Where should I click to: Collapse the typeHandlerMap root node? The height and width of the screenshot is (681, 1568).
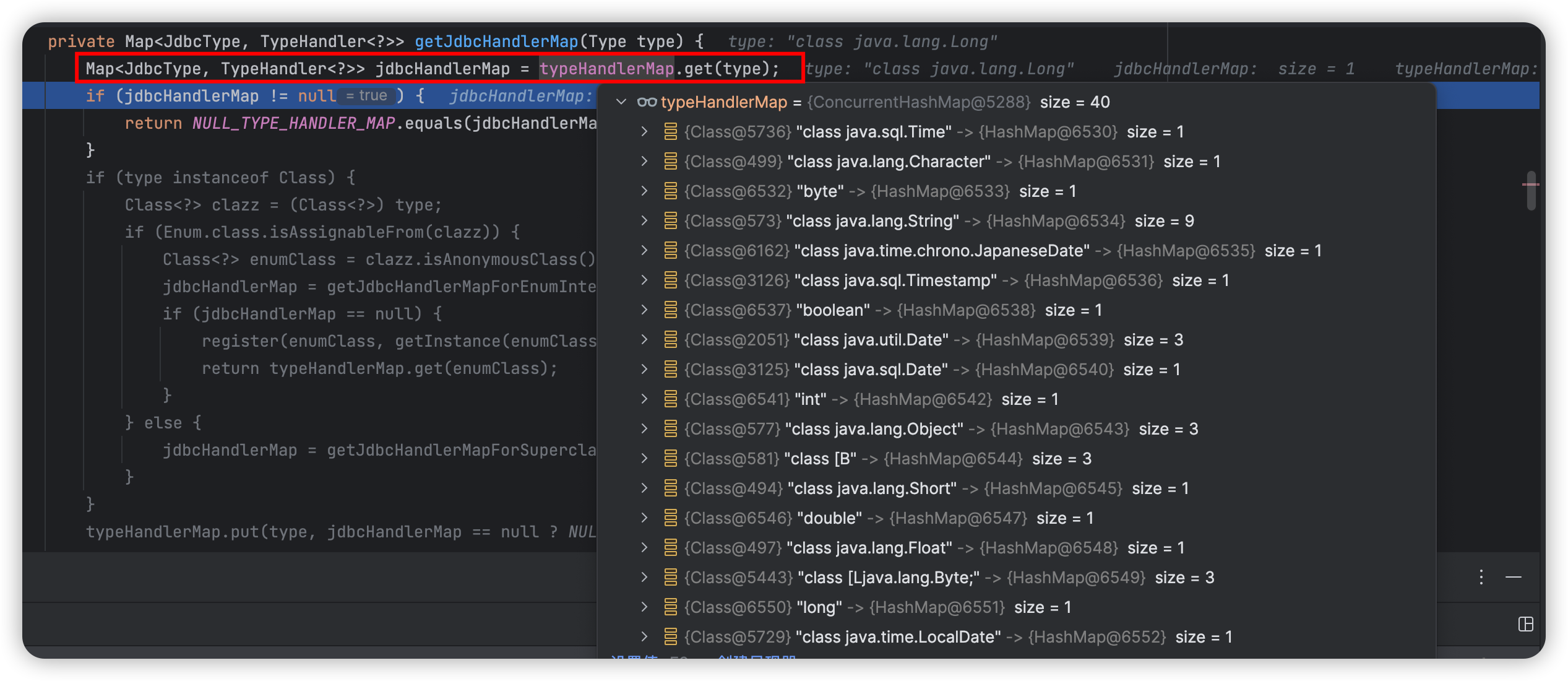[x=621, y=102]
